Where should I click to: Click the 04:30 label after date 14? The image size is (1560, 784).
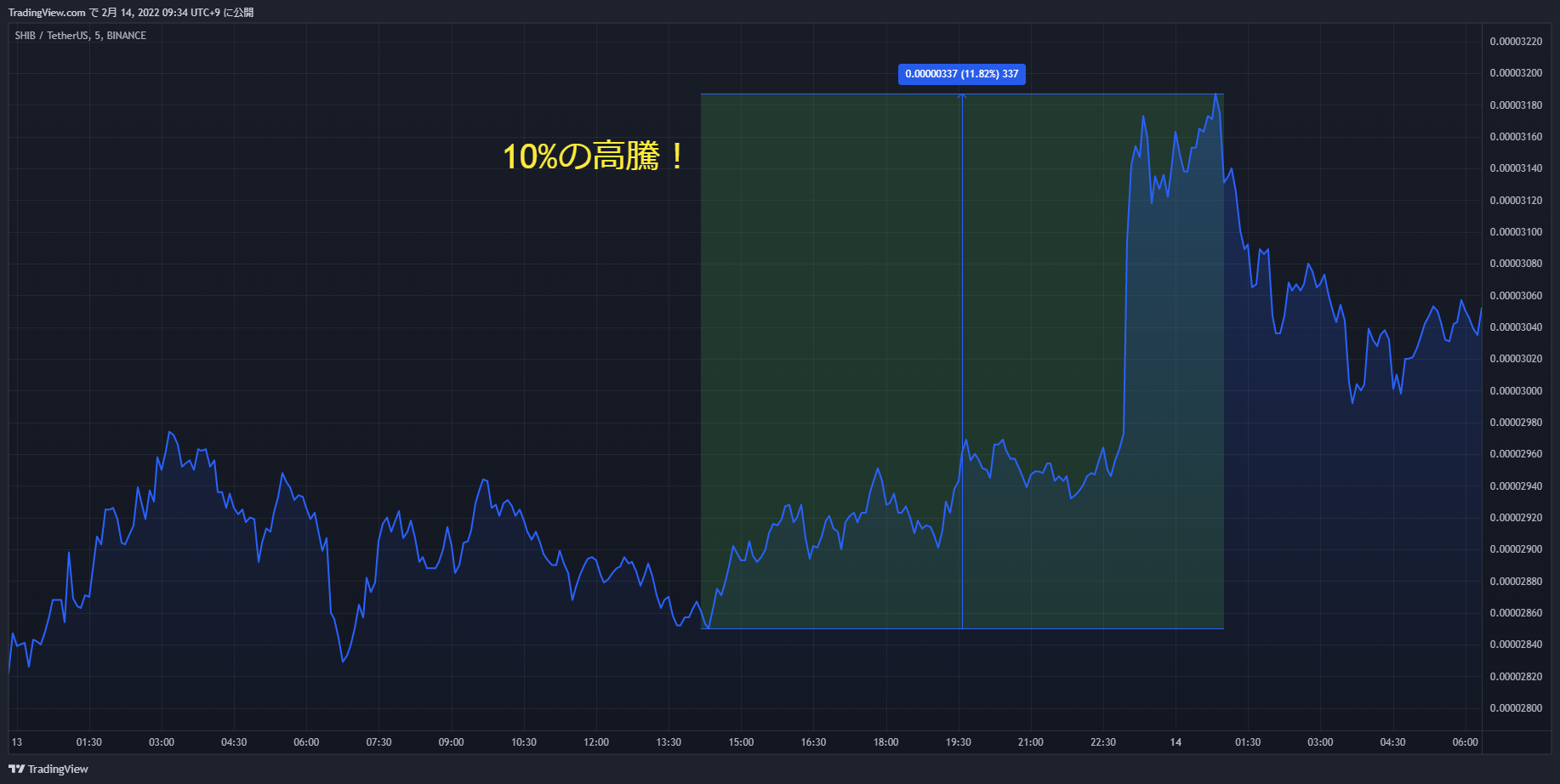point(1392,742)
